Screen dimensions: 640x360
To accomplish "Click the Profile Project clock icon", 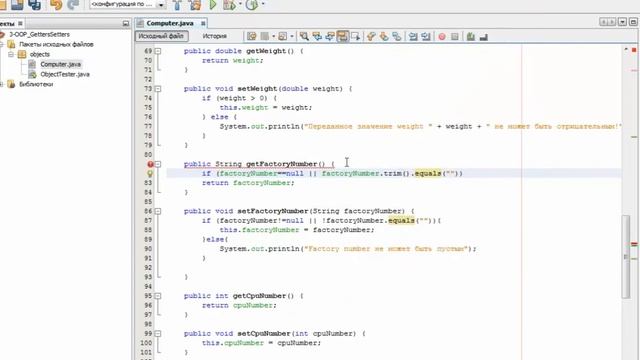I will click(252, 5).
